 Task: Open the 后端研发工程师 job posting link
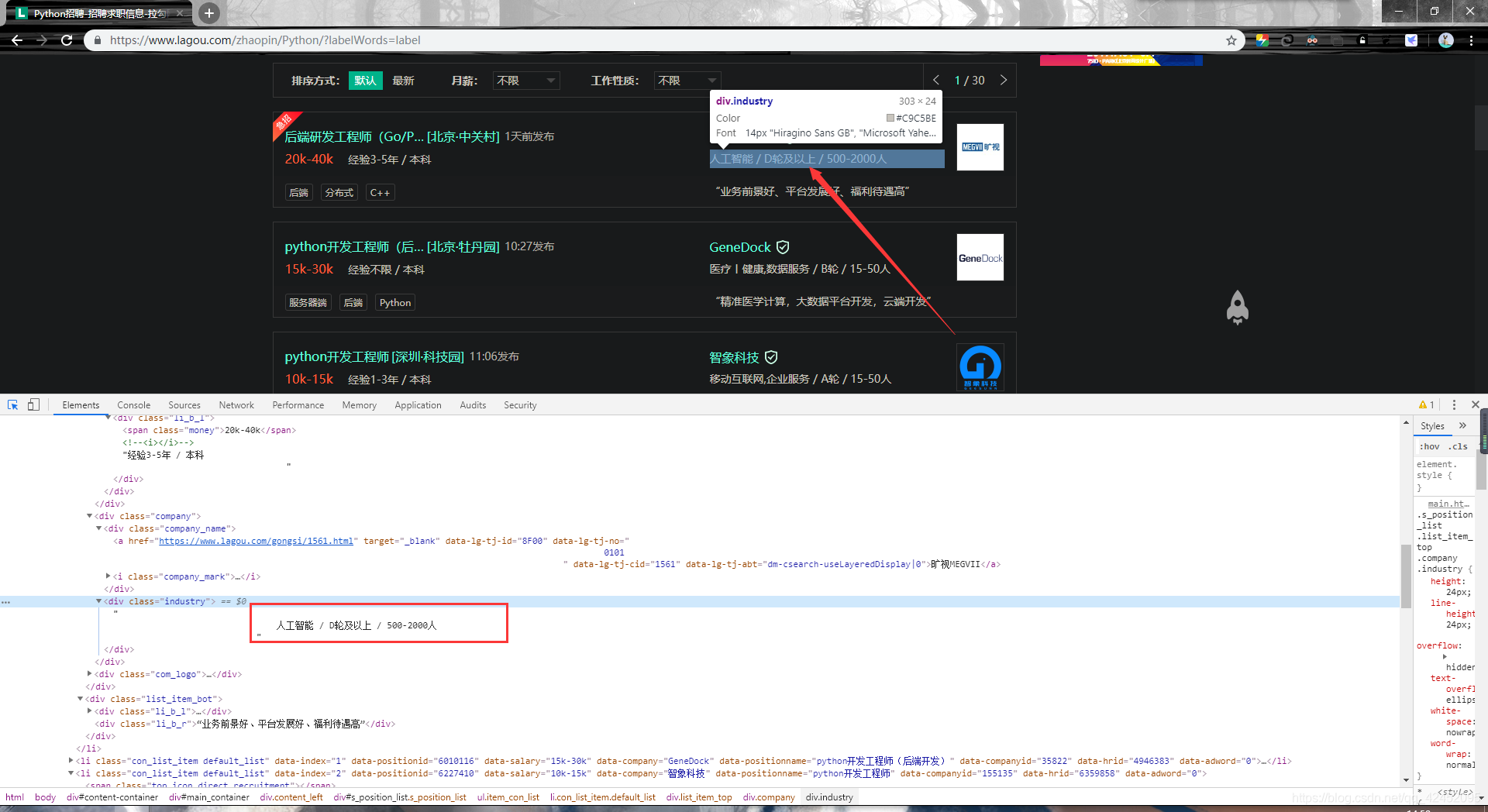click(392, 136)
